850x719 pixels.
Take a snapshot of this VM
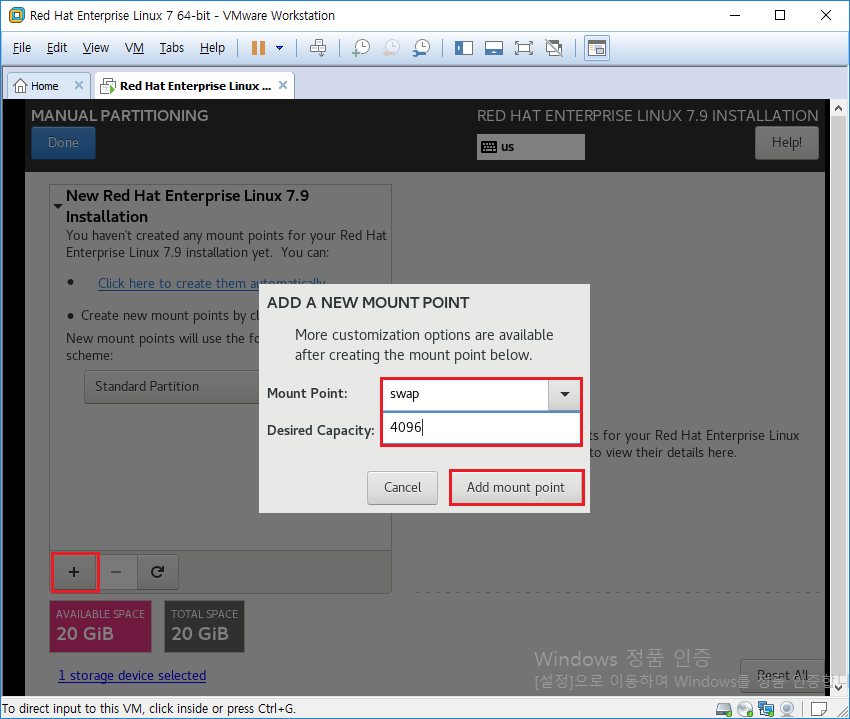[360, 48]
